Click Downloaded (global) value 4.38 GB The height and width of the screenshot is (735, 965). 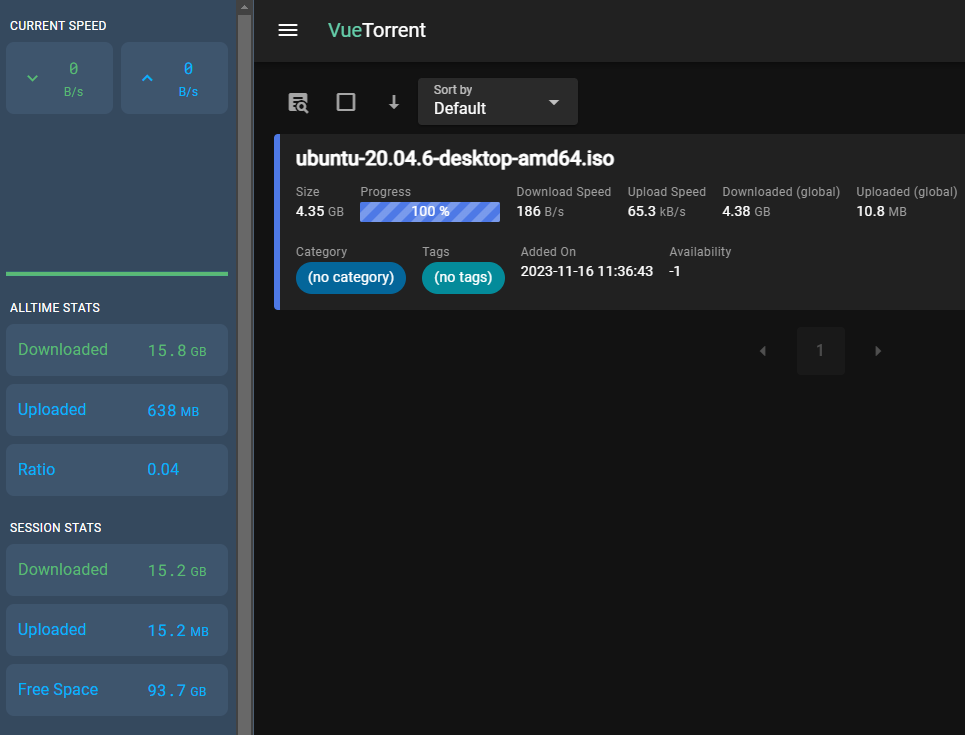tap(746, 212)
